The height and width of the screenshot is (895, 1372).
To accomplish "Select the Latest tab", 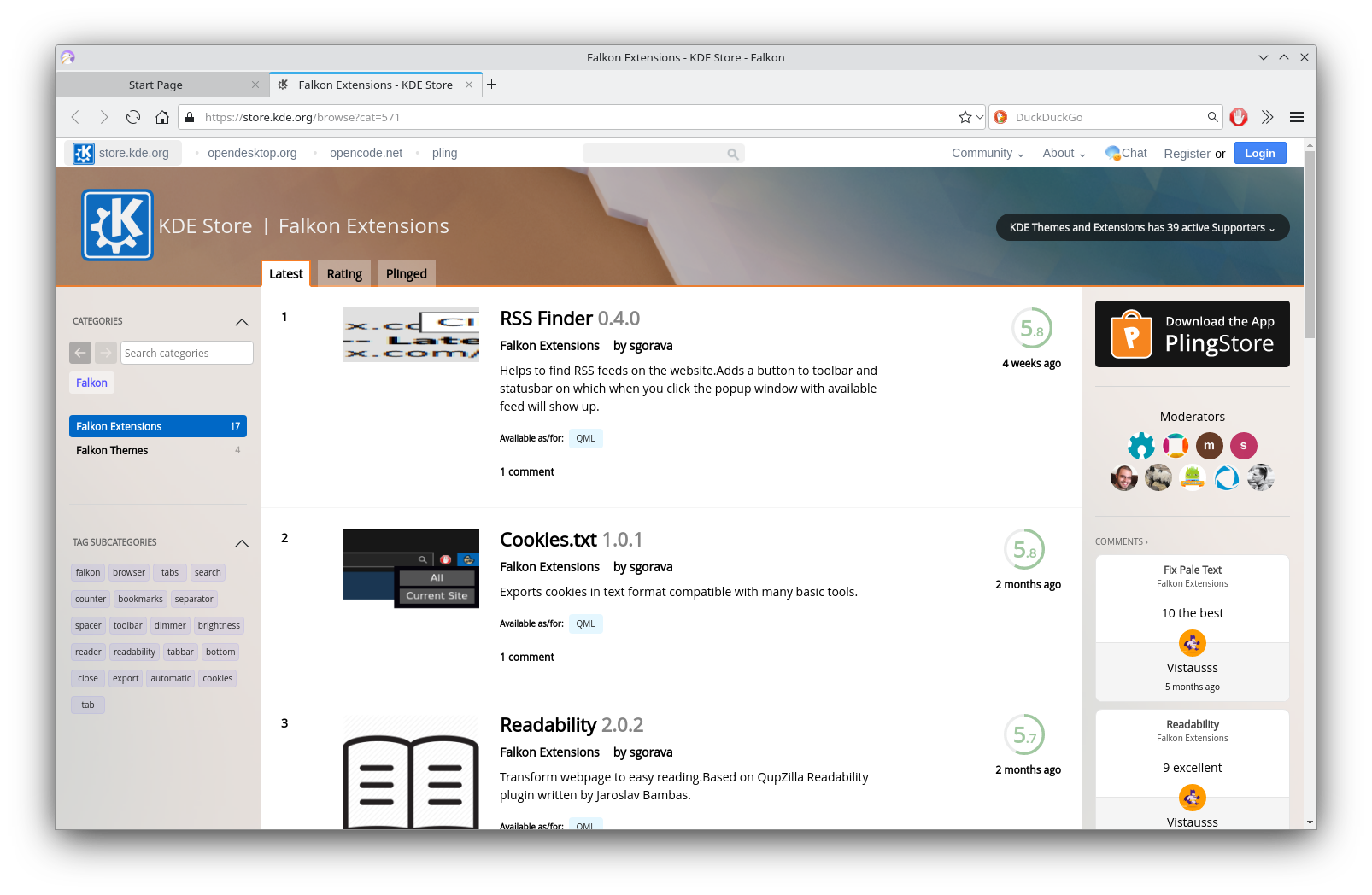I will pyautogui.click(x=285, y=273).
